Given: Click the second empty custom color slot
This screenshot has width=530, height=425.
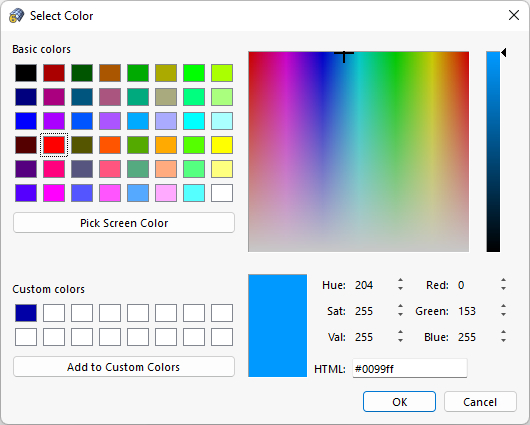Looking at the screenshot, I should point(82,313).
